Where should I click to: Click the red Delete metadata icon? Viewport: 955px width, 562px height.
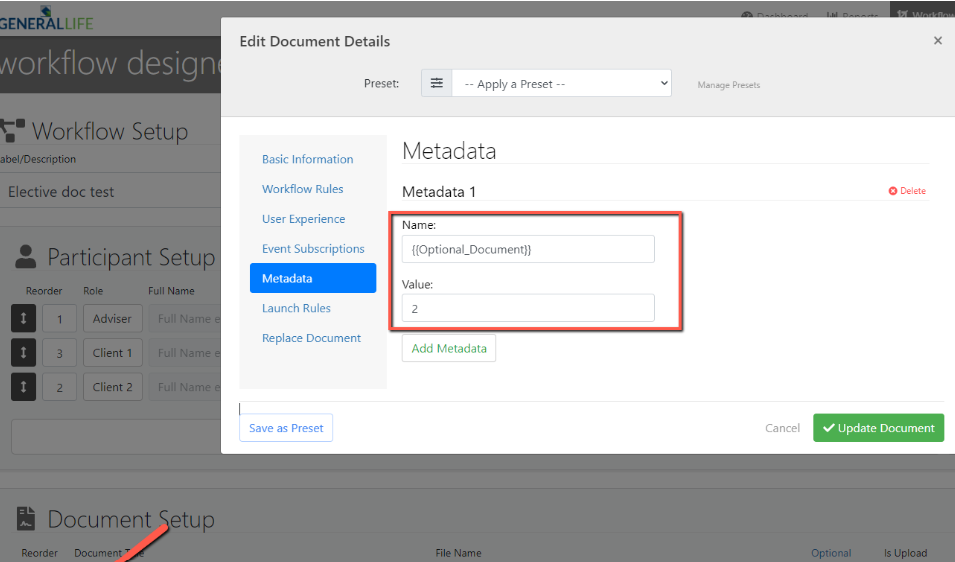click(x=893, y=191)
